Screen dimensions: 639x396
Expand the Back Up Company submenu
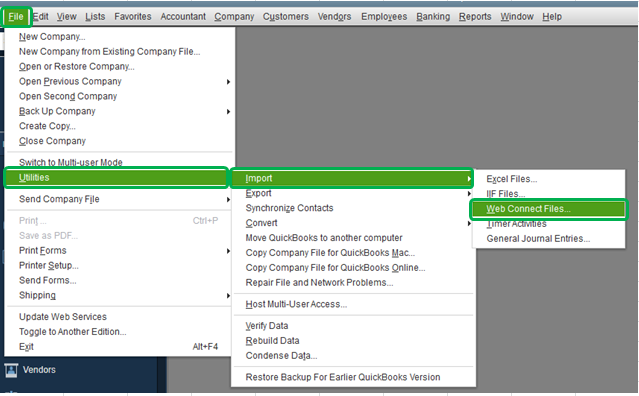pos(119,111)
